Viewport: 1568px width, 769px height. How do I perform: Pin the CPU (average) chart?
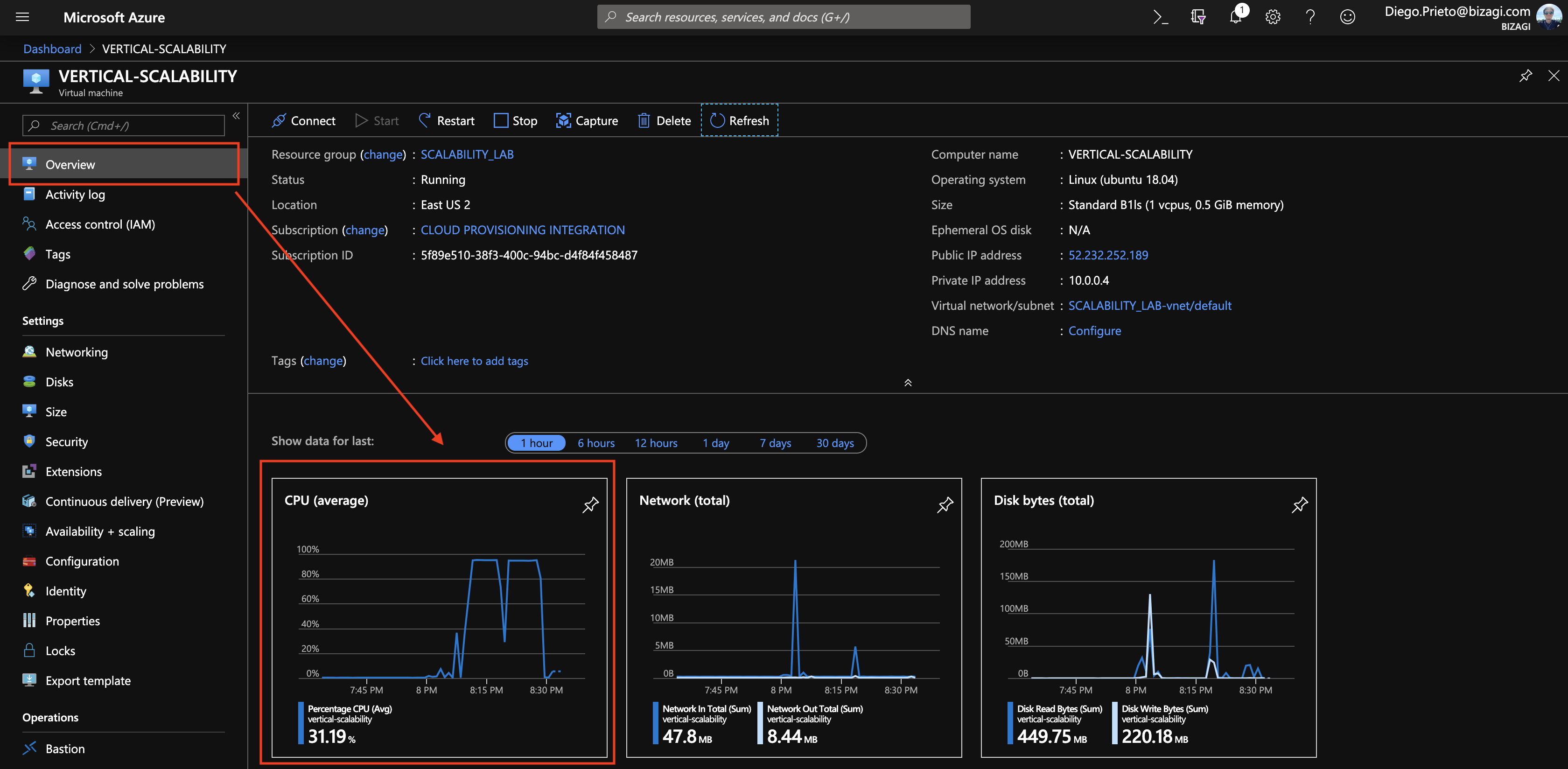pyautogui.click(x=590, y=505)
